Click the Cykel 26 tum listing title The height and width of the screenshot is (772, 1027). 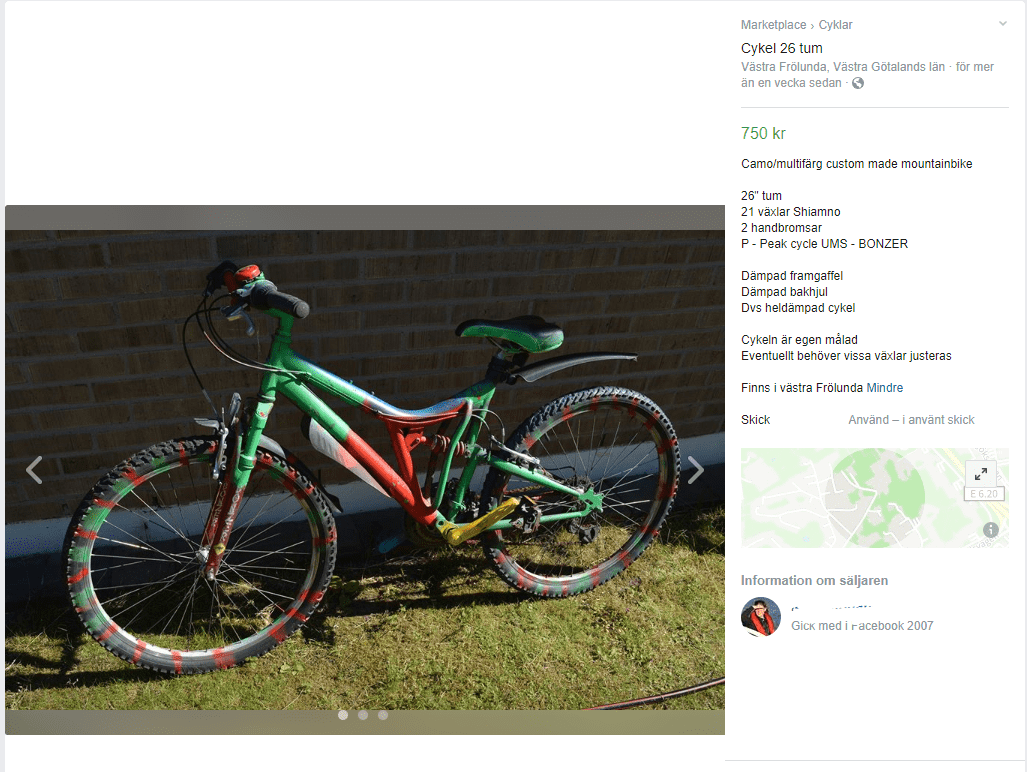click(781, 48)
